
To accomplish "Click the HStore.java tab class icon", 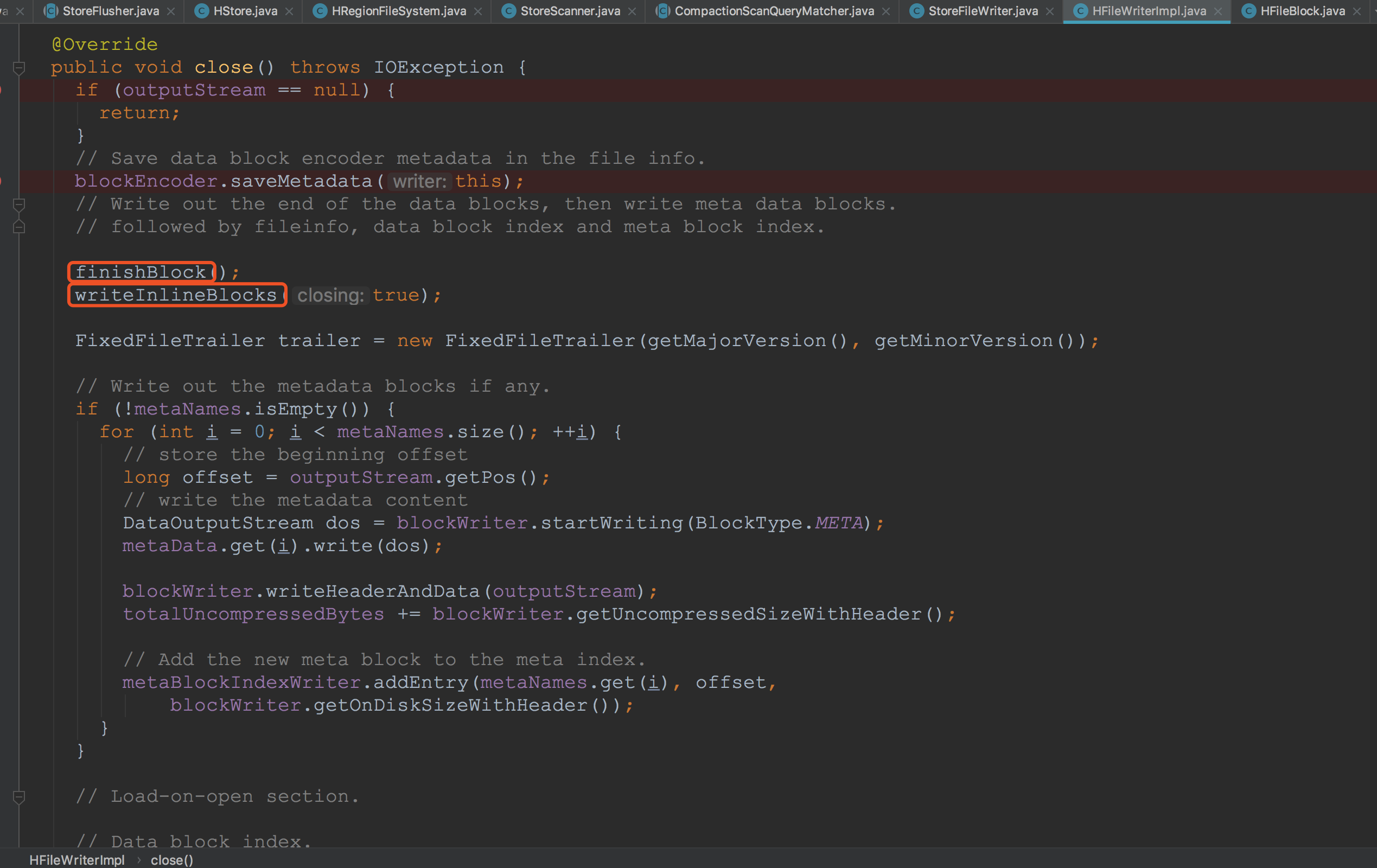I will click(201, 11).
